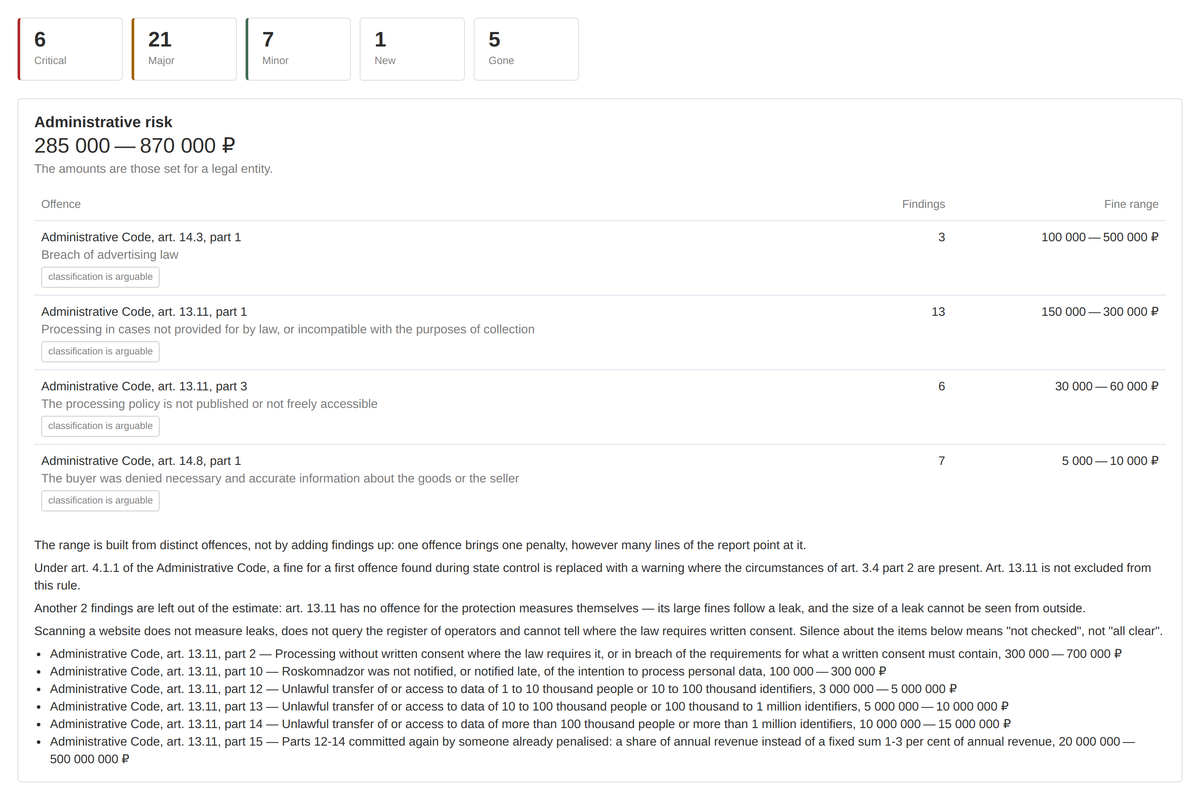Screen dimensions: 1200x800
Task: Click the art. 13.11, part 10 bullet item
Action: pos(468,672)
